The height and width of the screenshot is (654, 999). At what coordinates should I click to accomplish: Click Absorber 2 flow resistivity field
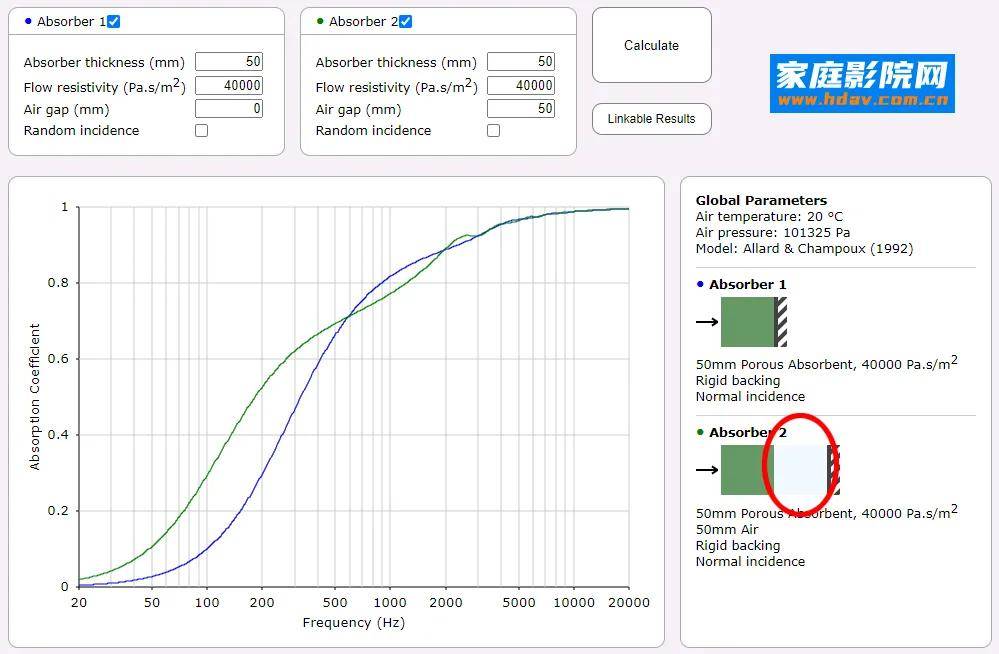[x=521, y=86]
